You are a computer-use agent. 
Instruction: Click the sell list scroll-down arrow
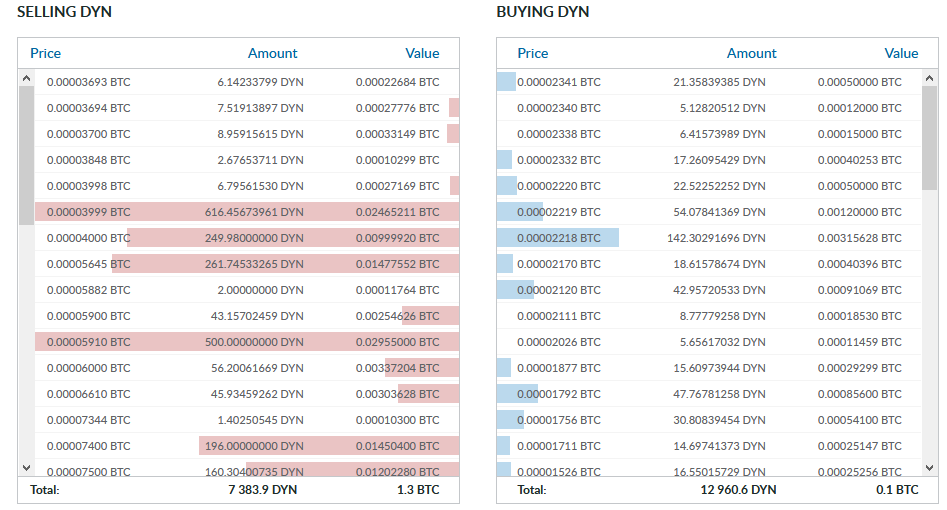pyautogui.click(x=26, y=468)
